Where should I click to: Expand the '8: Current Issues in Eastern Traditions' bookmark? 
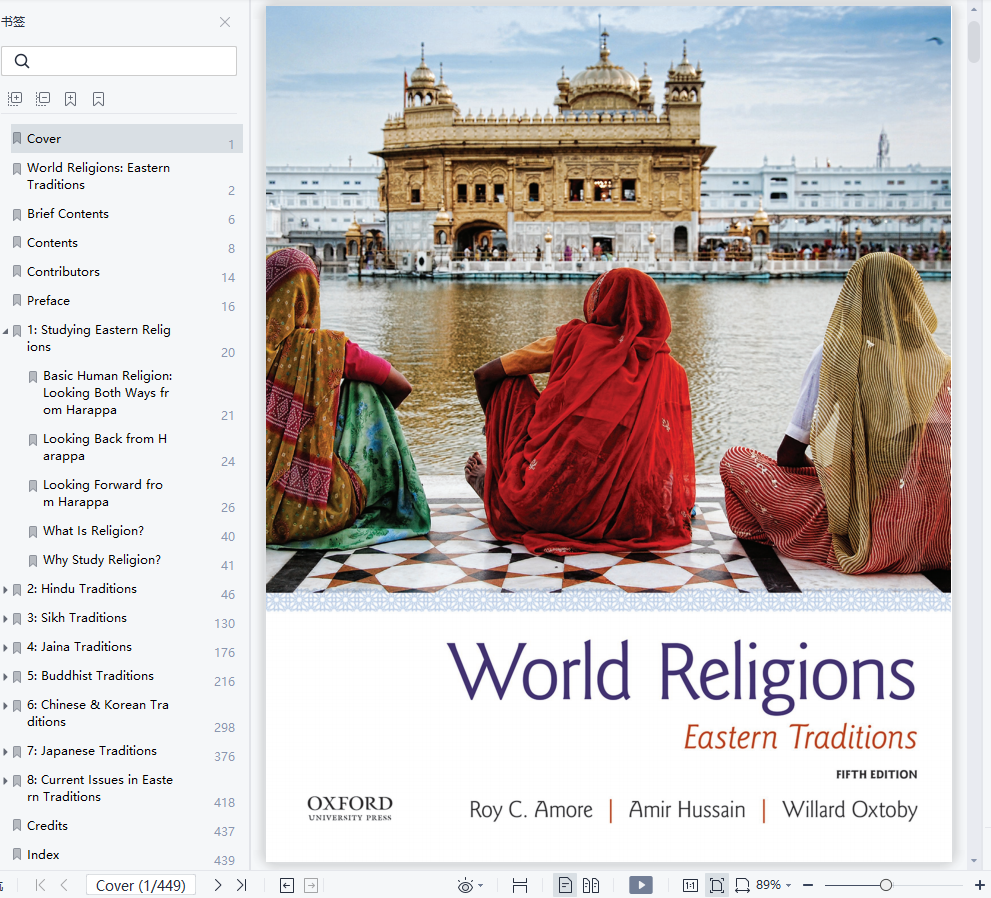coord(6,781)
